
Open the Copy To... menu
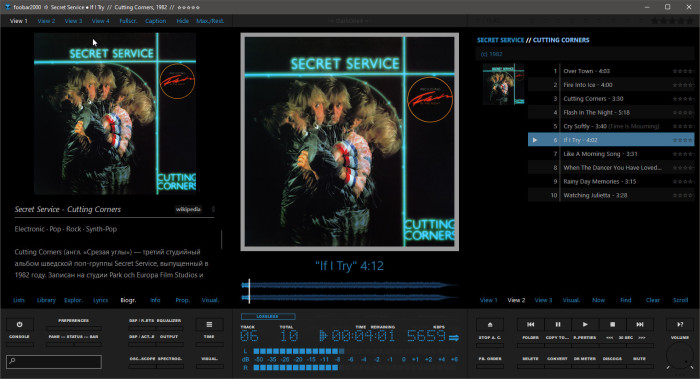pos(557,337)
